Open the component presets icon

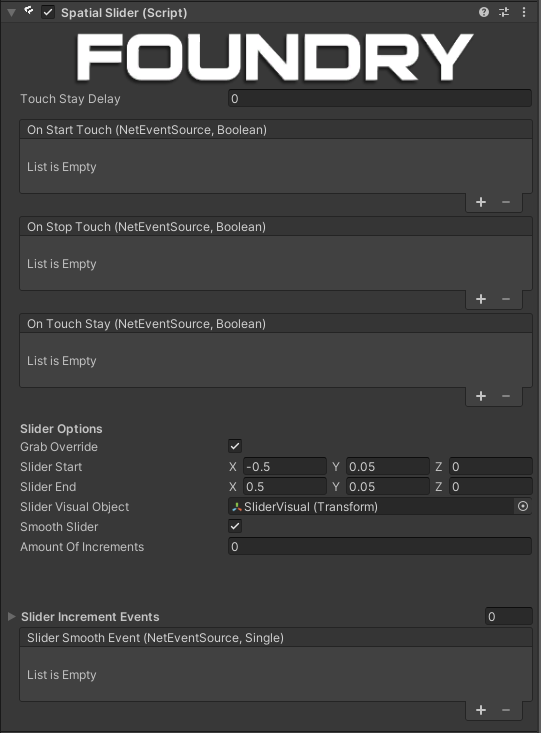504,12
